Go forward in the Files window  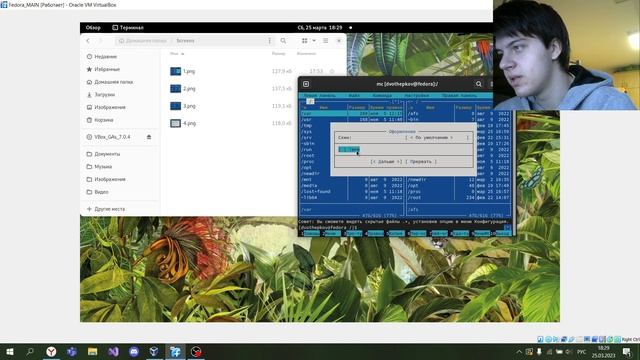coord(100,41)
